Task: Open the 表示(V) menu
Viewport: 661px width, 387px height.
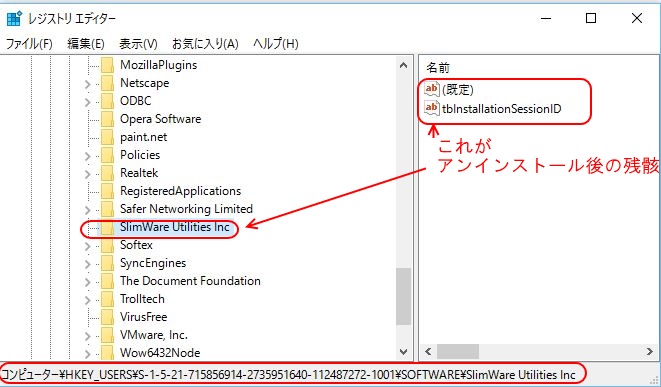Action: [x=138, y=43]
